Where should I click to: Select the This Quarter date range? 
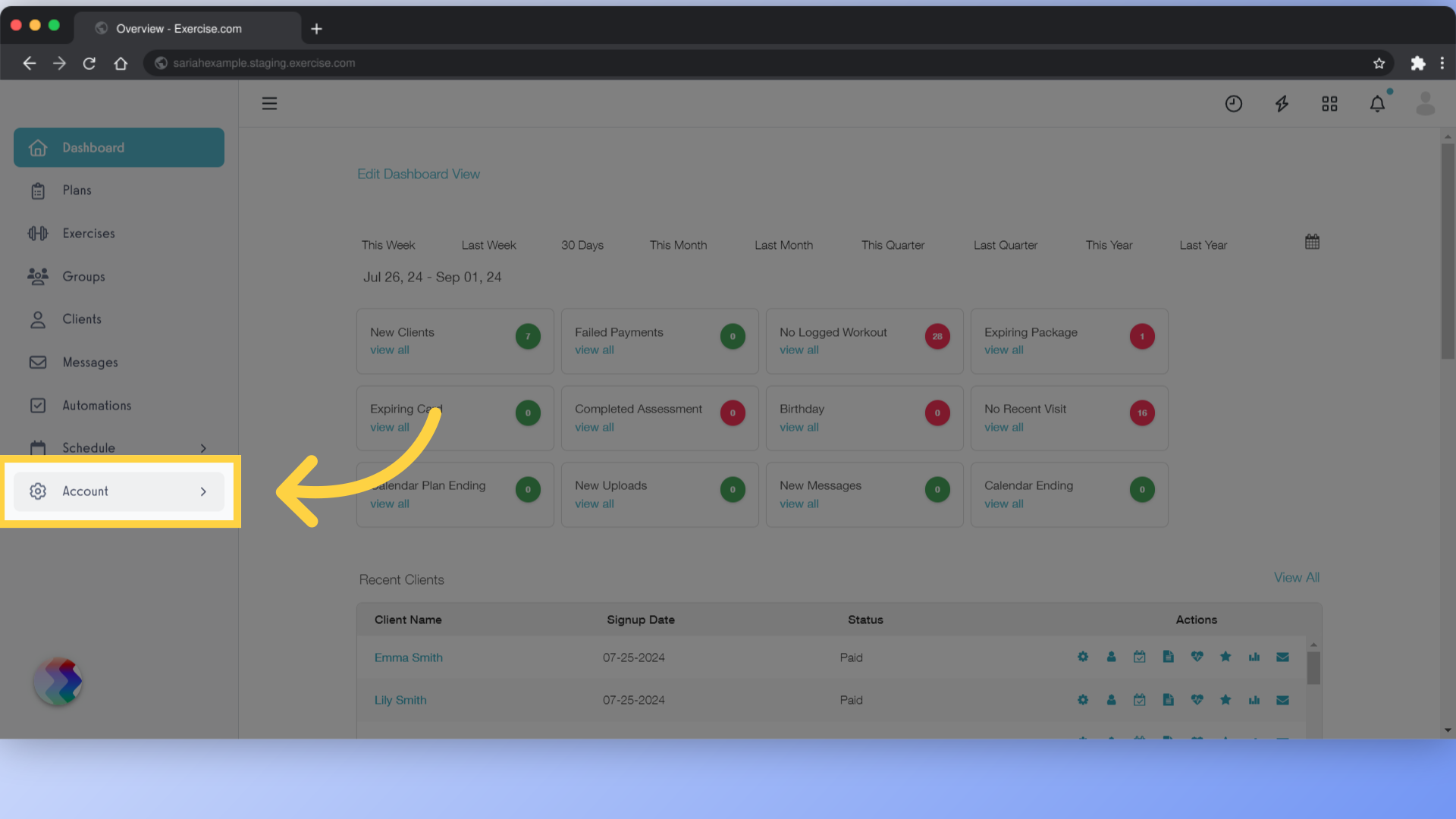pyautogui.click(x=893, y=245)
